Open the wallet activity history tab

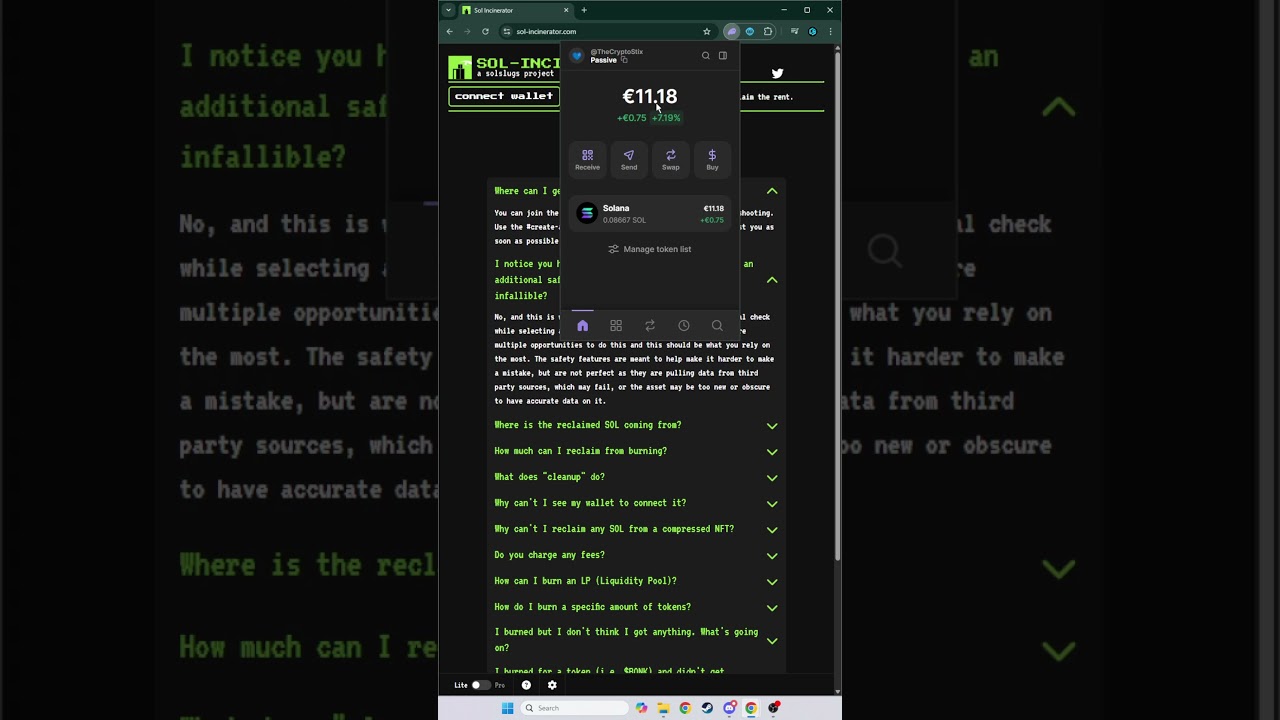click(x=684, y=326)
